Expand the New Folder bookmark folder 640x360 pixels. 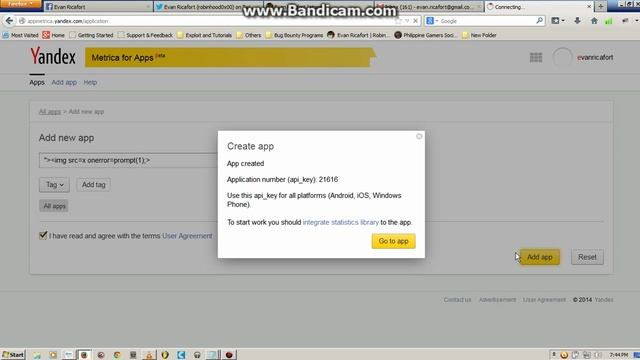(x=479, y=35)
